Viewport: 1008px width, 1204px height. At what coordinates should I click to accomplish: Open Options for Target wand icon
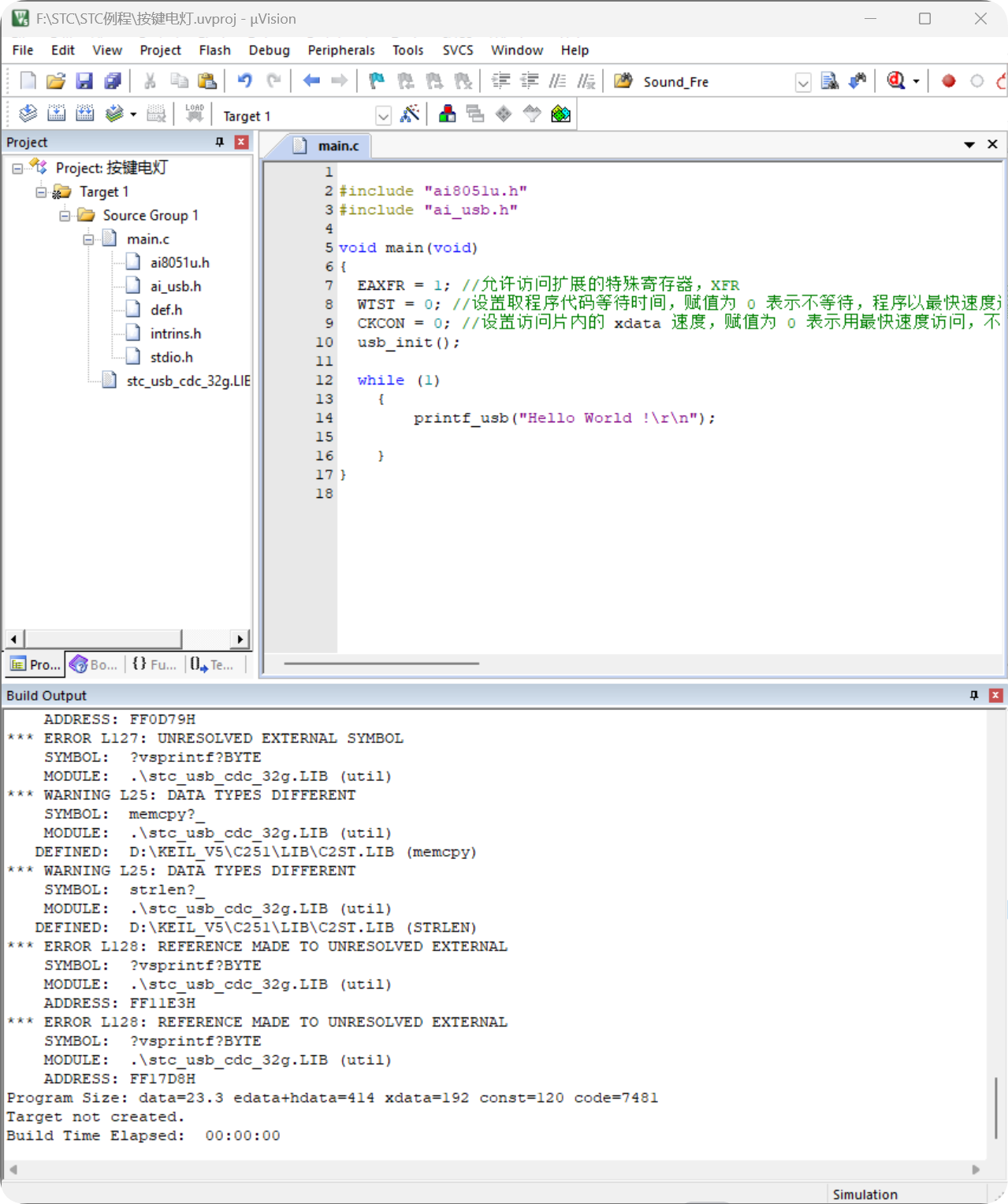tap(410, 114)
